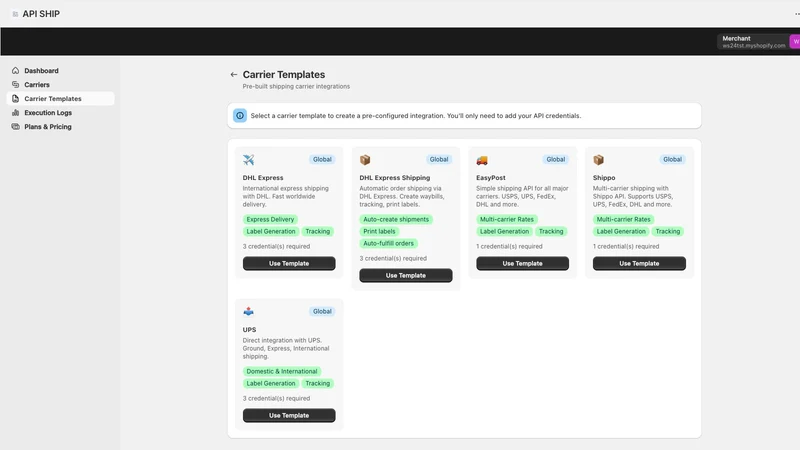Use the Shippo template
The height and width of the screenshot is (450, 800).
(639, 263)
